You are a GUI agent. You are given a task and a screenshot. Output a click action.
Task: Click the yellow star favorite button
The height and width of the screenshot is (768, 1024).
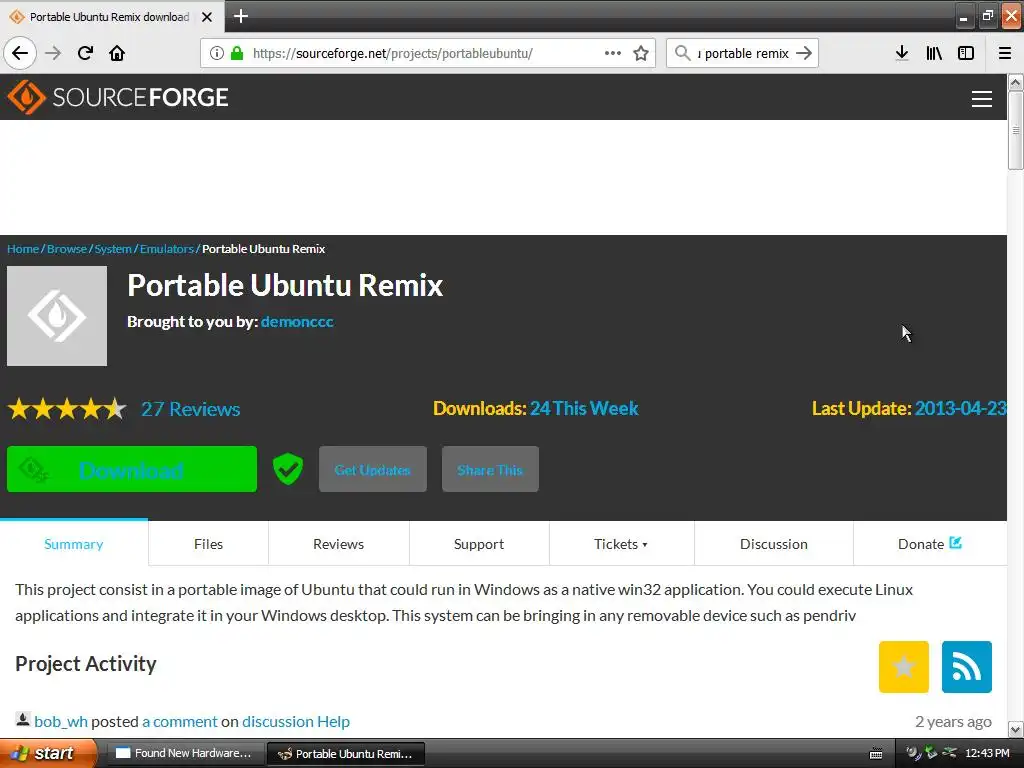[904, 667]
